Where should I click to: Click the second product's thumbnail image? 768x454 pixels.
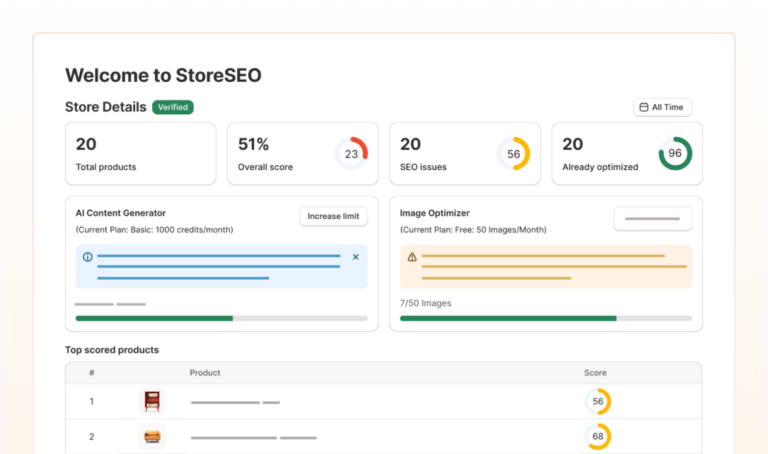tap(152, 437)
